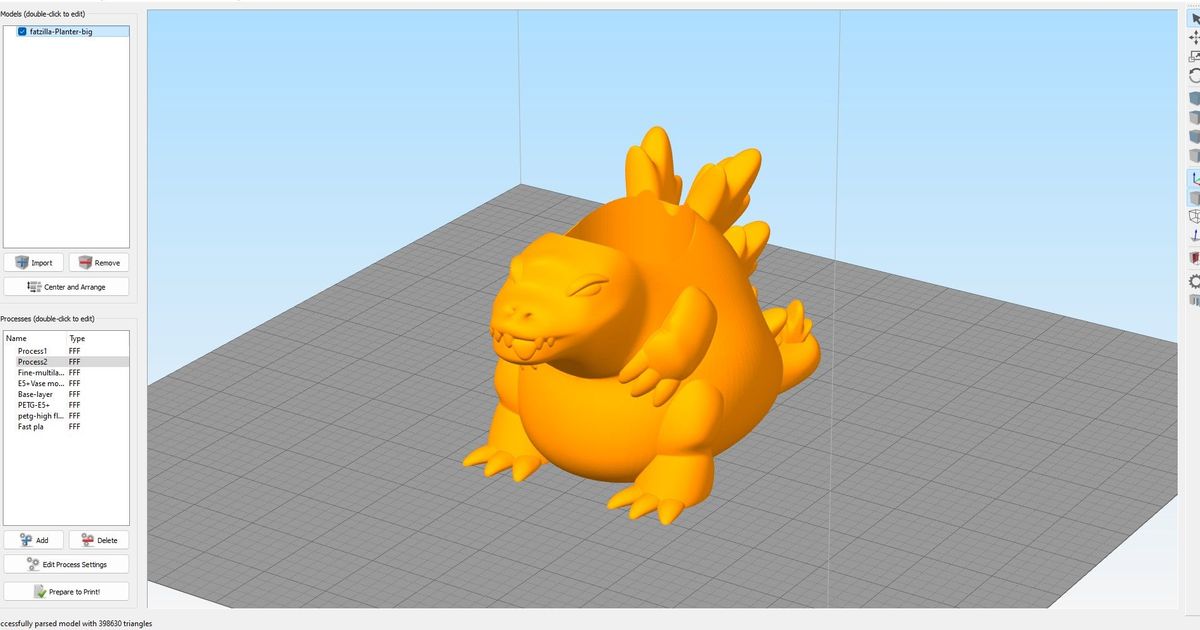The image size is (1200, 630).
Task: Switch view using the first cube view icon
Action: click(1193, 99)
